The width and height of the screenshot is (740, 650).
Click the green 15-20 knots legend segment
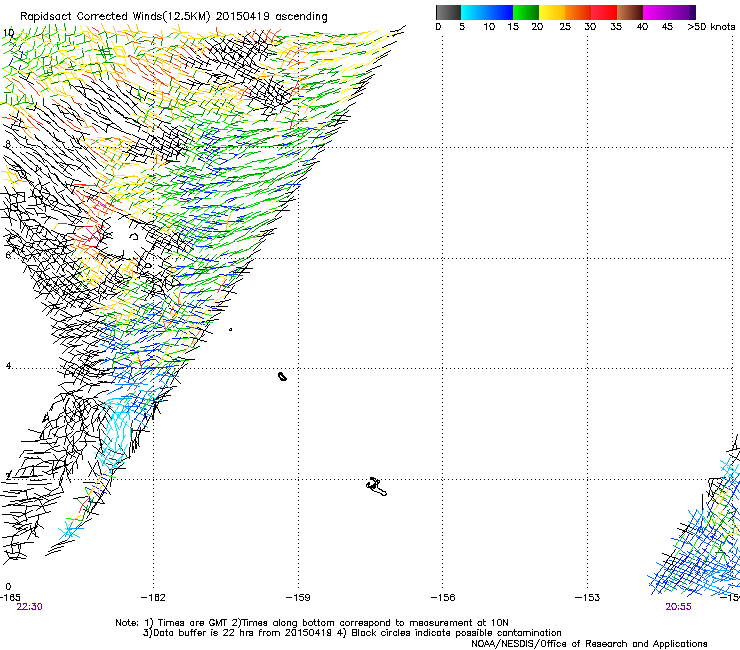click(526, 12)
